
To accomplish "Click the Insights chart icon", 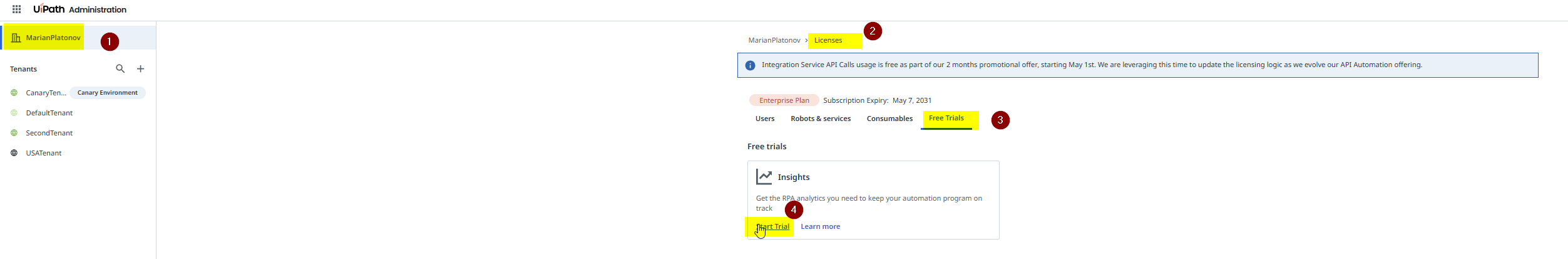I will [x=764, y=177].
